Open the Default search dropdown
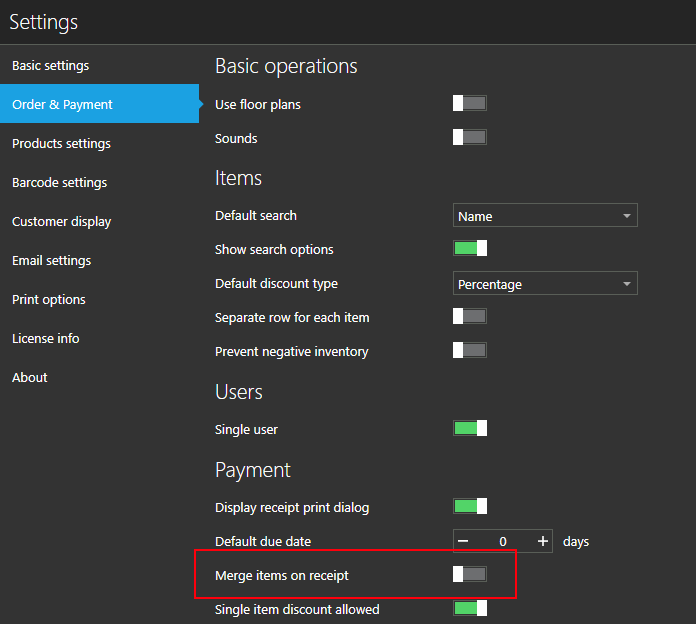The image size is (696, 624). click(545, 216)
